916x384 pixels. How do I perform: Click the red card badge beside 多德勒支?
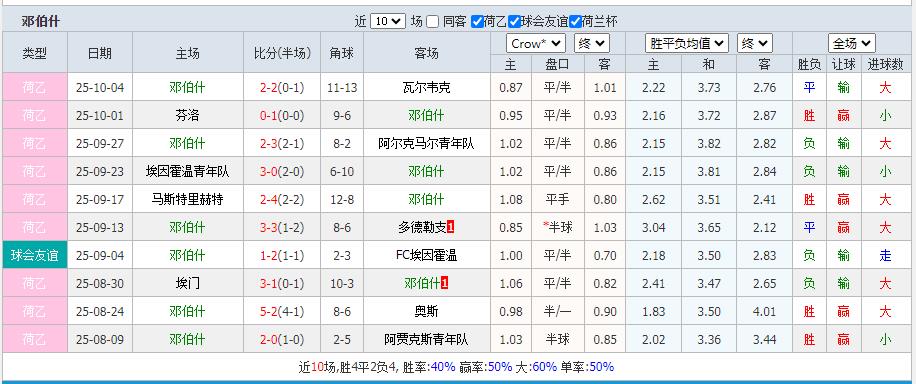point(450,228)
